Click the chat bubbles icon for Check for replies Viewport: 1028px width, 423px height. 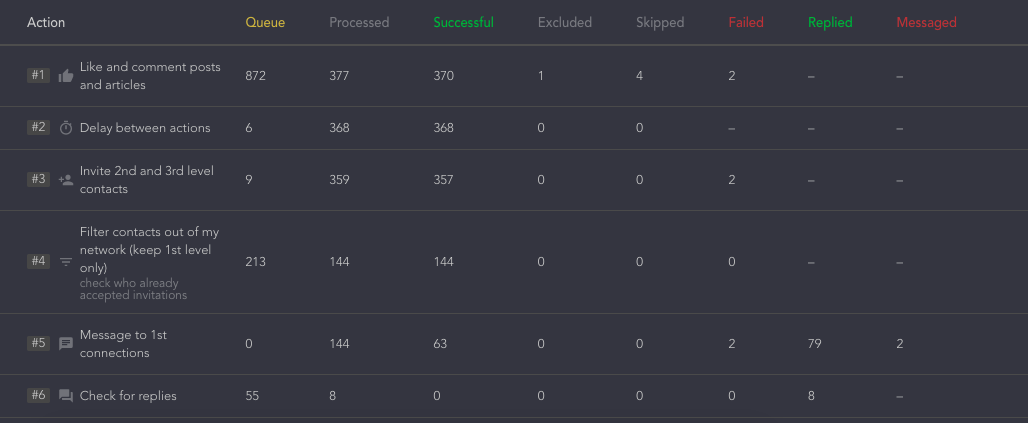click(x=66, y=396)
